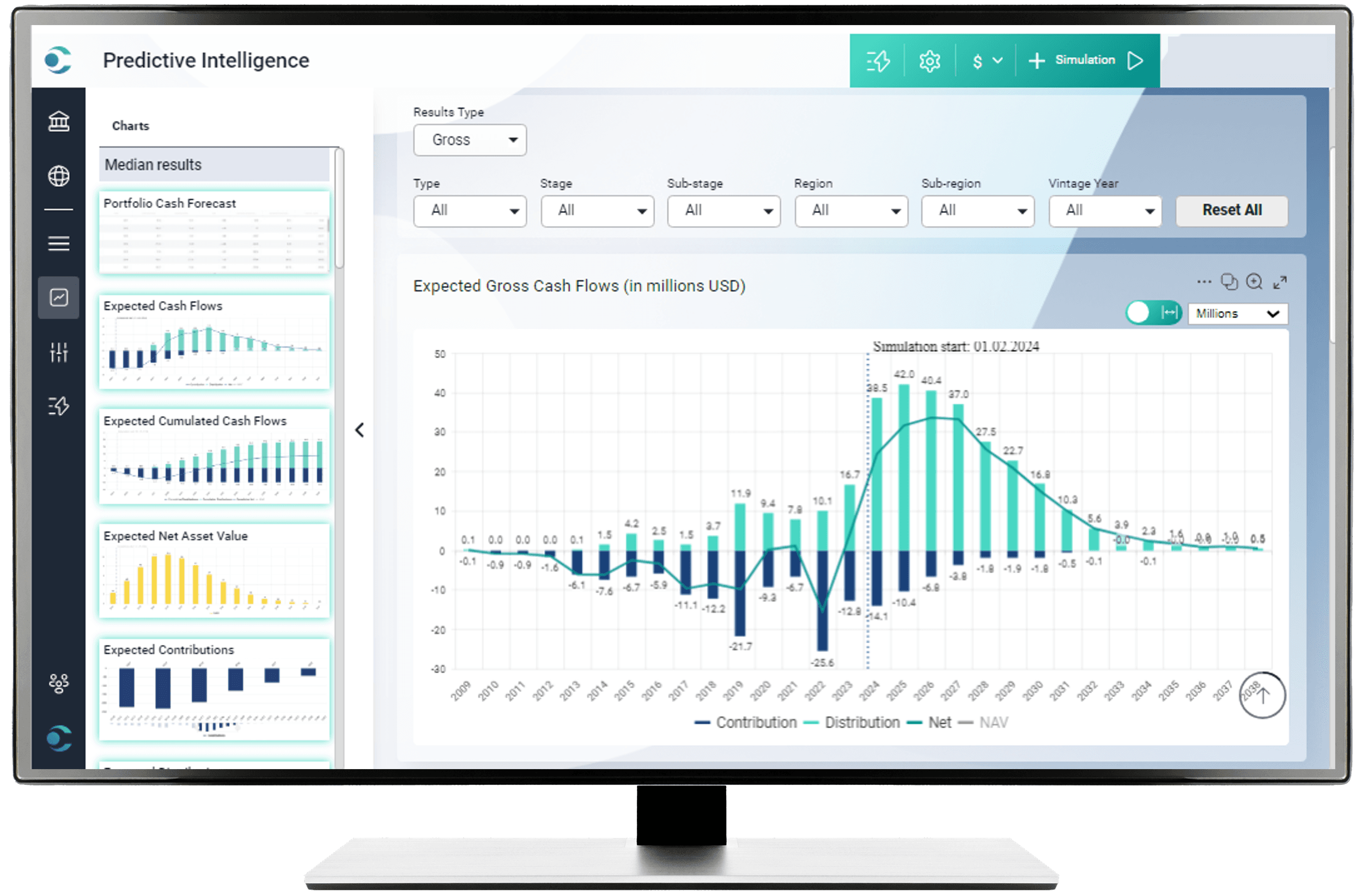
Task: Click the charts list scrollbar
Action: click(339, 208)
